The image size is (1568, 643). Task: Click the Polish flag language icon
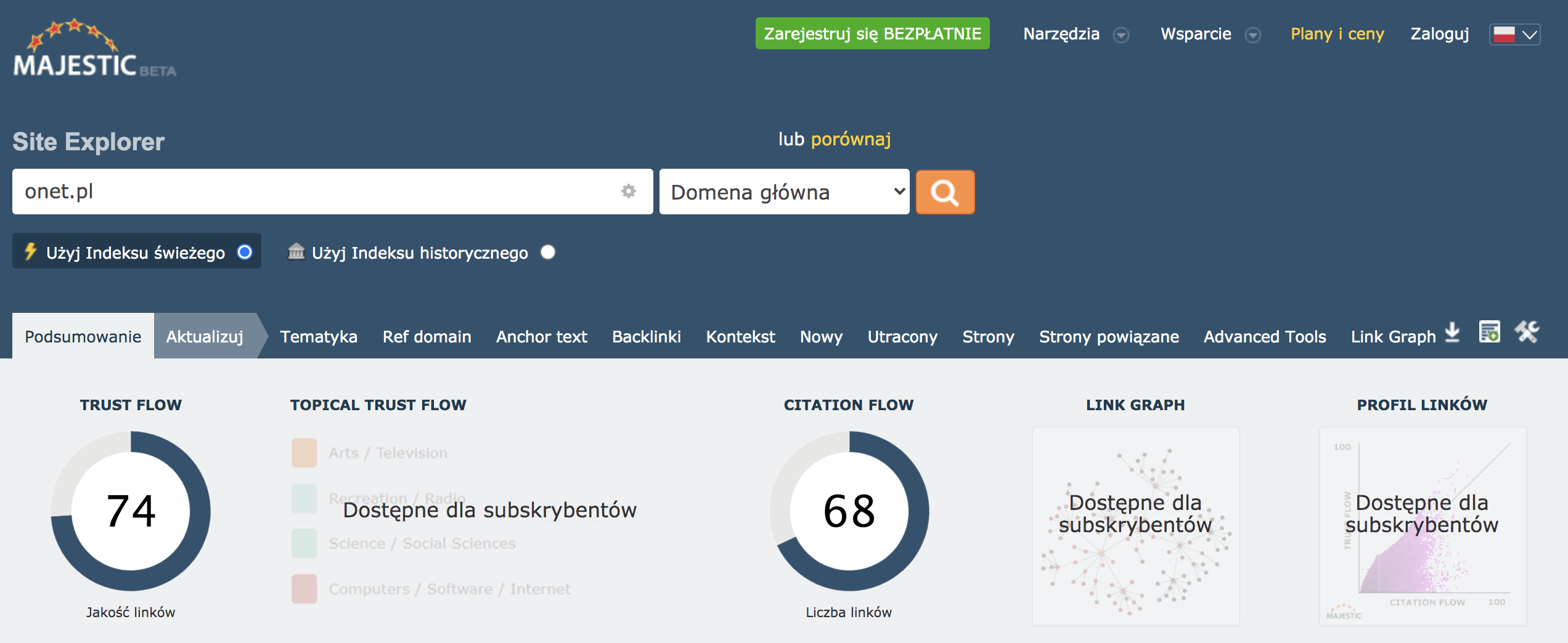[1504, 34]
